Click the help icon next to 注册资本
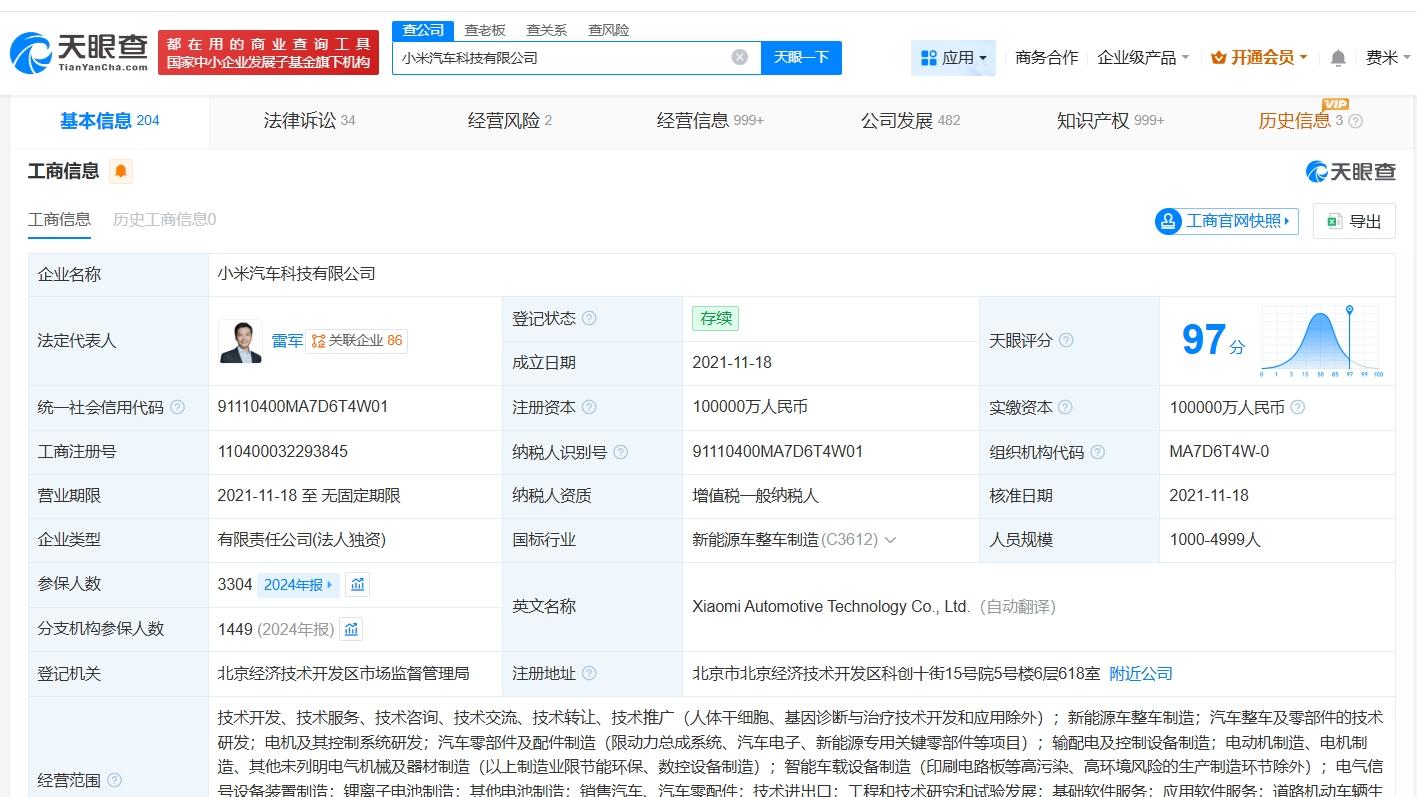The height and width of the screenshot is (797, 1417). point(590,407)
